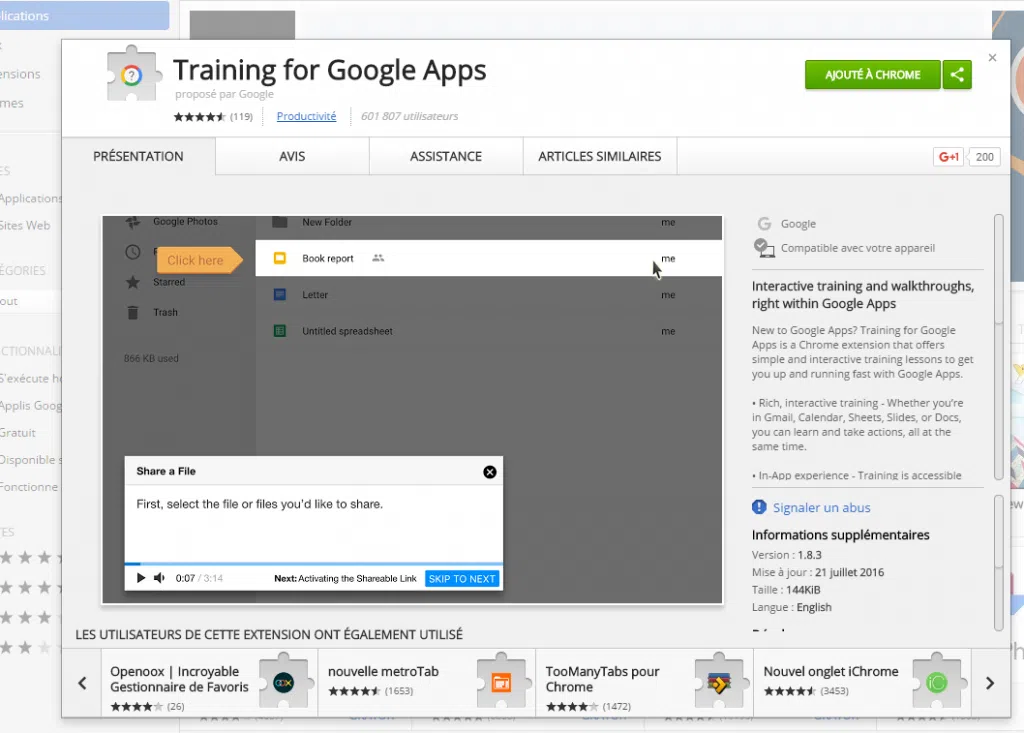1024x733 pixels.
Task: Click the Letter file name
Action: tap(315, 295)
